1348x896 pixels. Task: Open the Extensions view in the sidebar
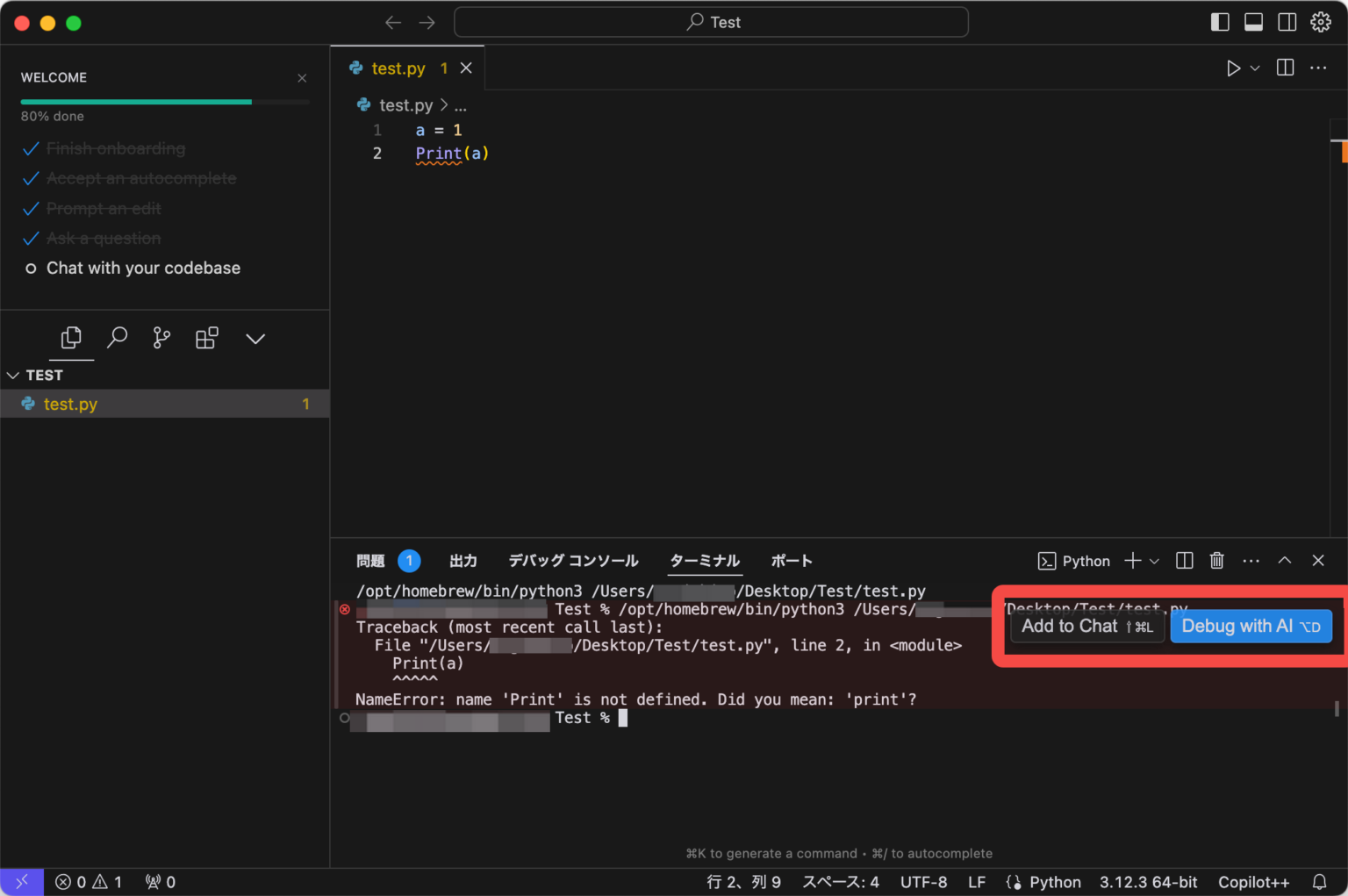(x=207, y=338)
